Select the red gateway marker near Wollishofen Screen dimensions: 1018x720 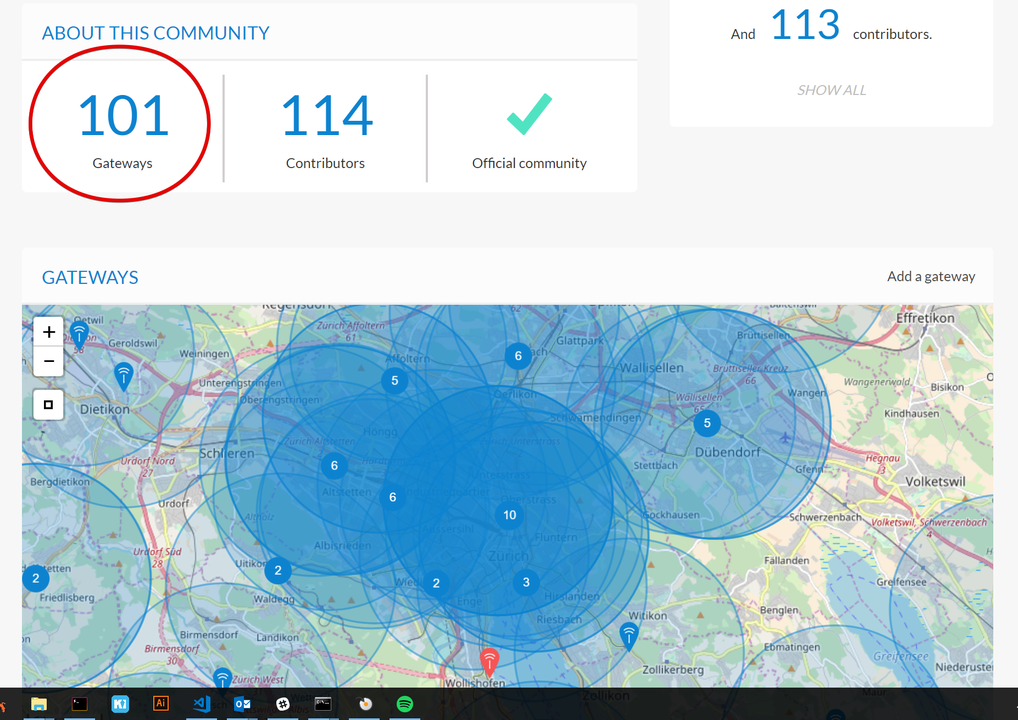[489, 660]
